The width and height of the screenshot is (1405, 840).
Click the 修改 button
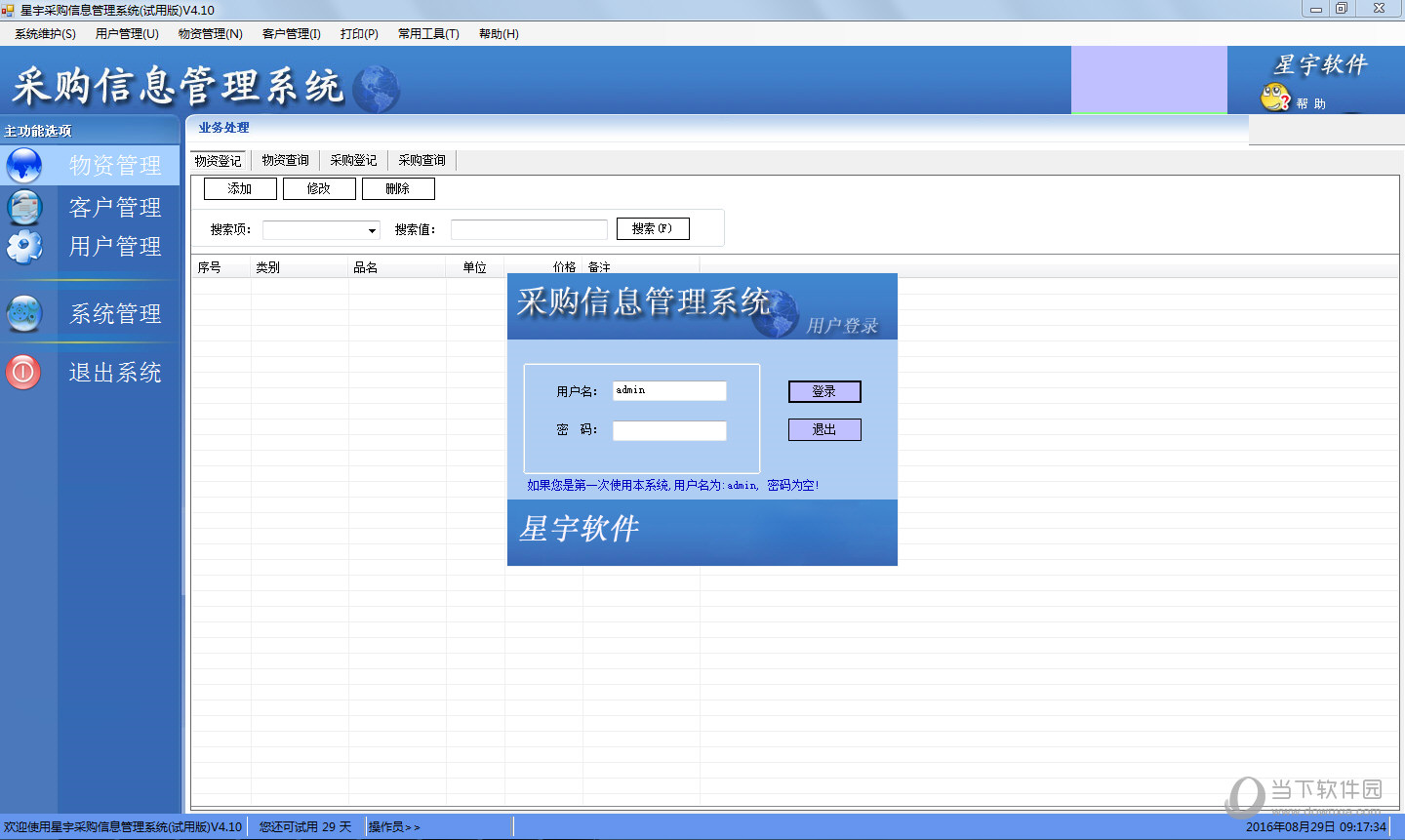[319, 188]
